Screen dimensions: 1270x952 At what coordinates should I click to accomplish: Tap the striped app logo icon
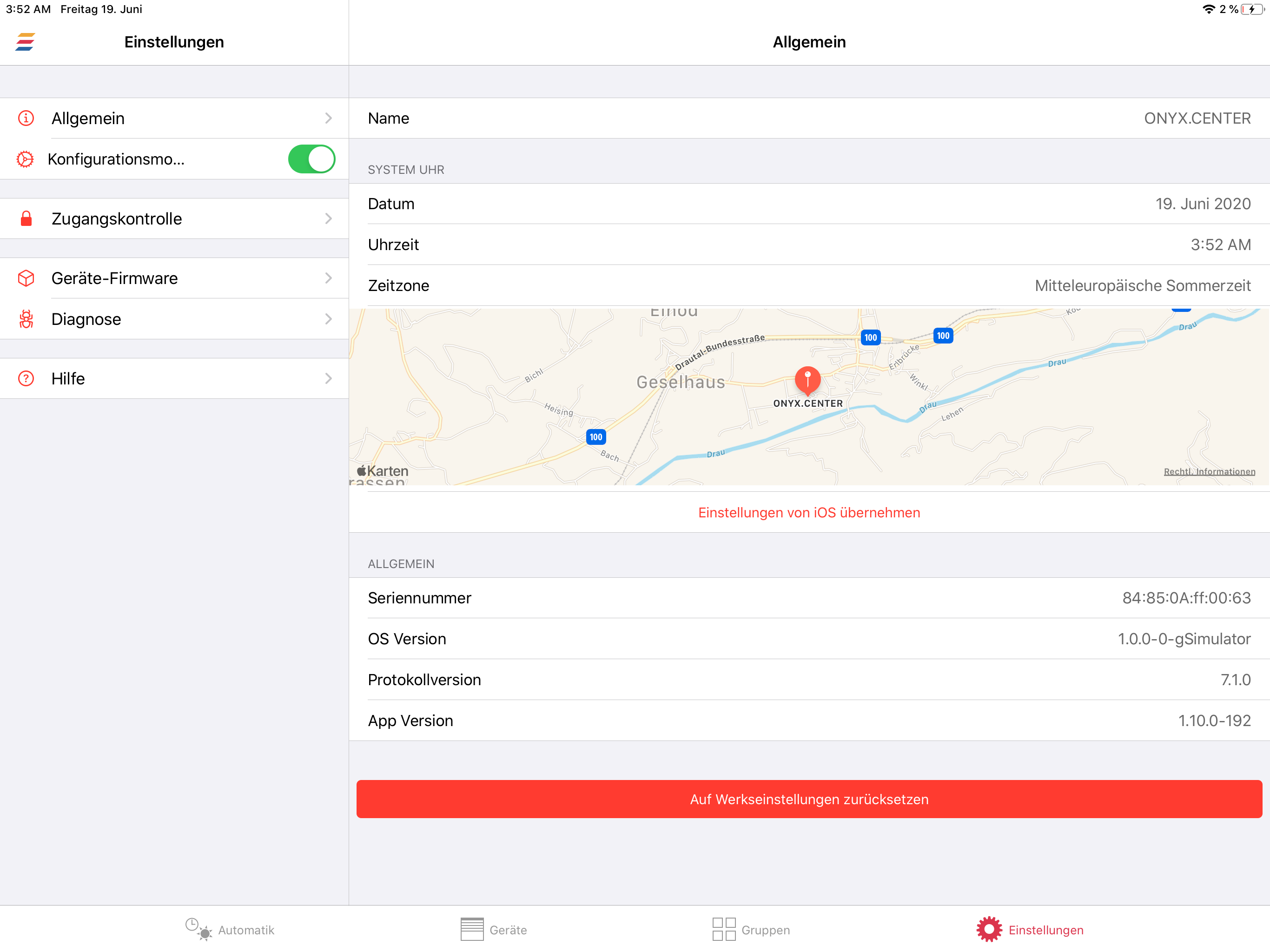pyautogui.click(x=25, y=42)
